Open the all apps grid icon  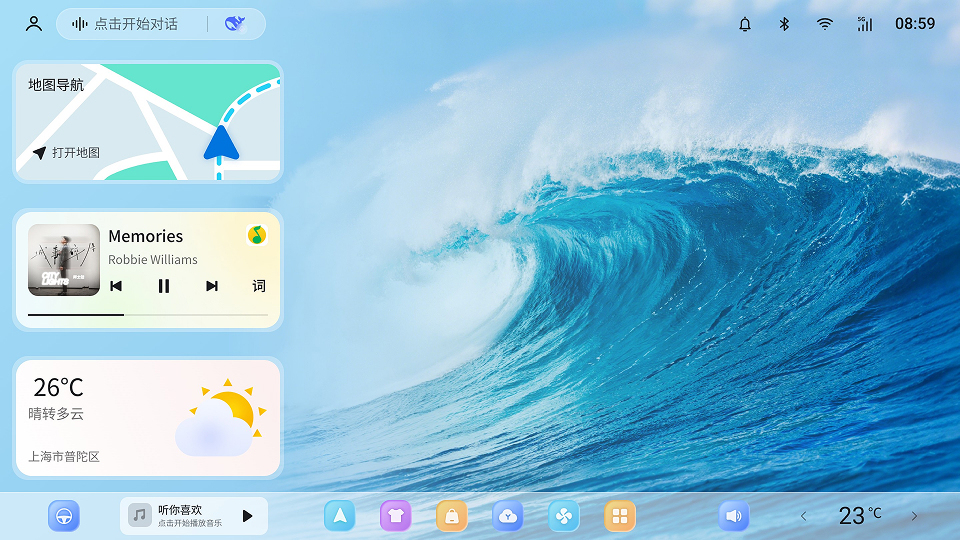click(x=620, y=516)
